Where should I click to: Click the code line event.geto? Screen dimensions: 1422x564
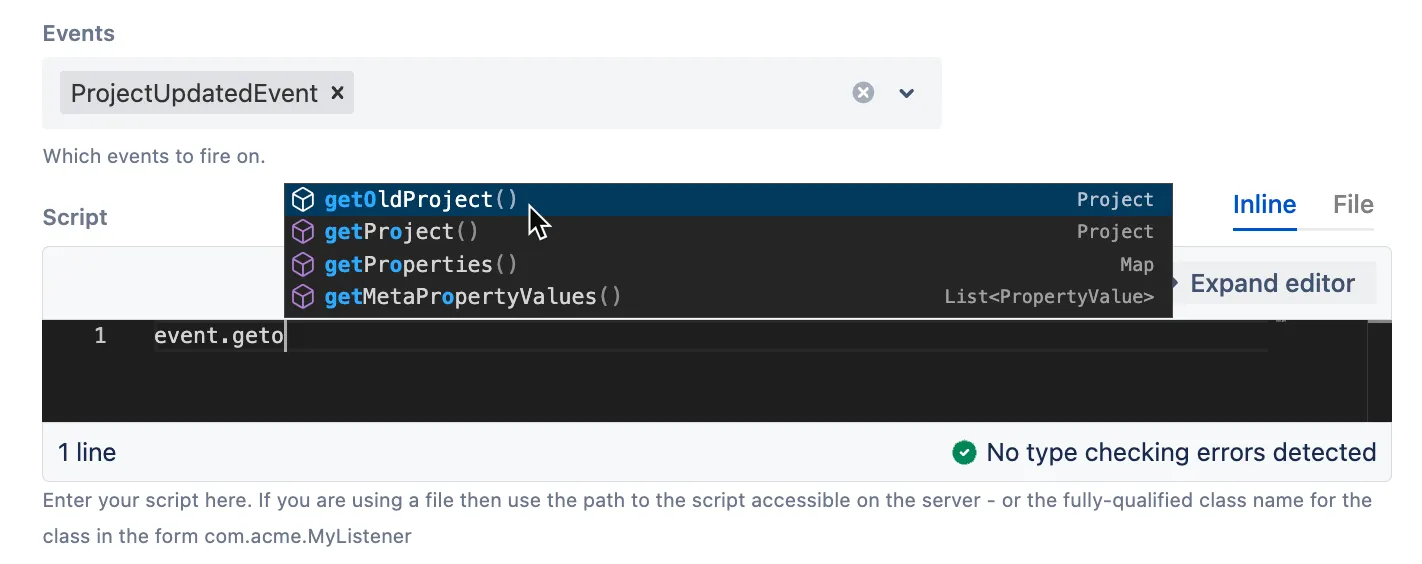220,336
